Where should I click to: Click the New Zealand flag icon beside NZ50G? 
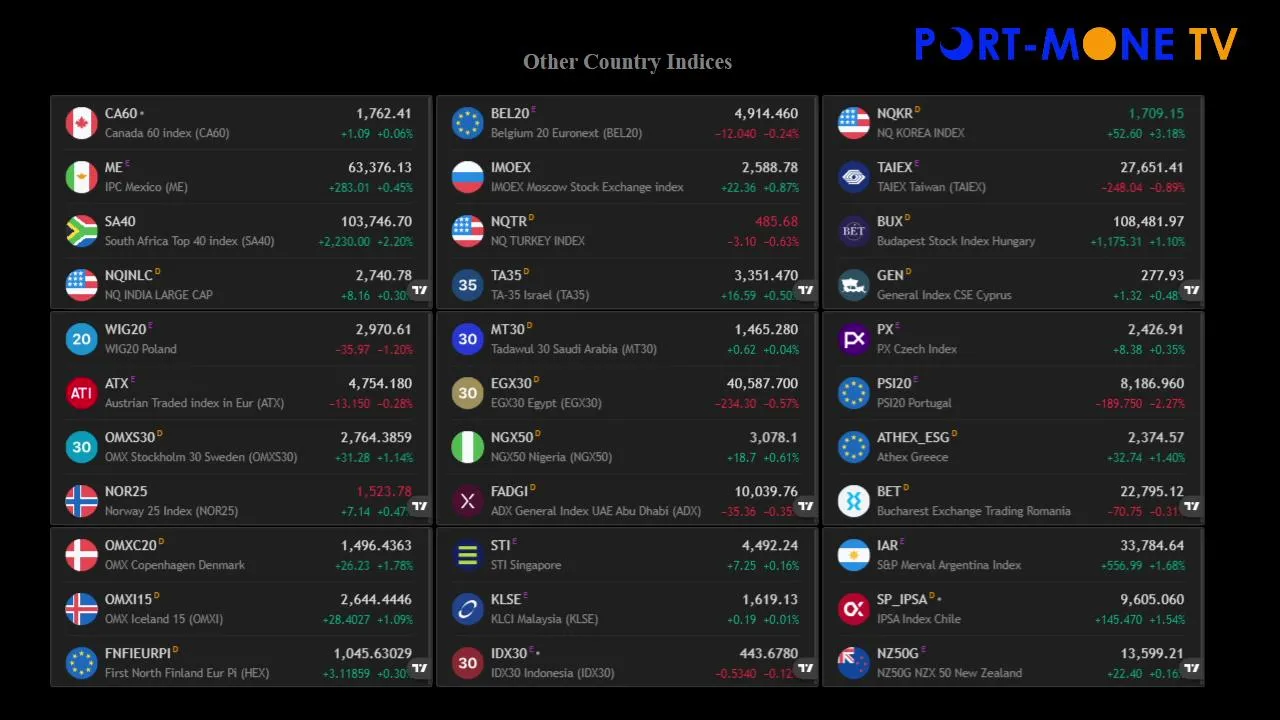point(853,663)
